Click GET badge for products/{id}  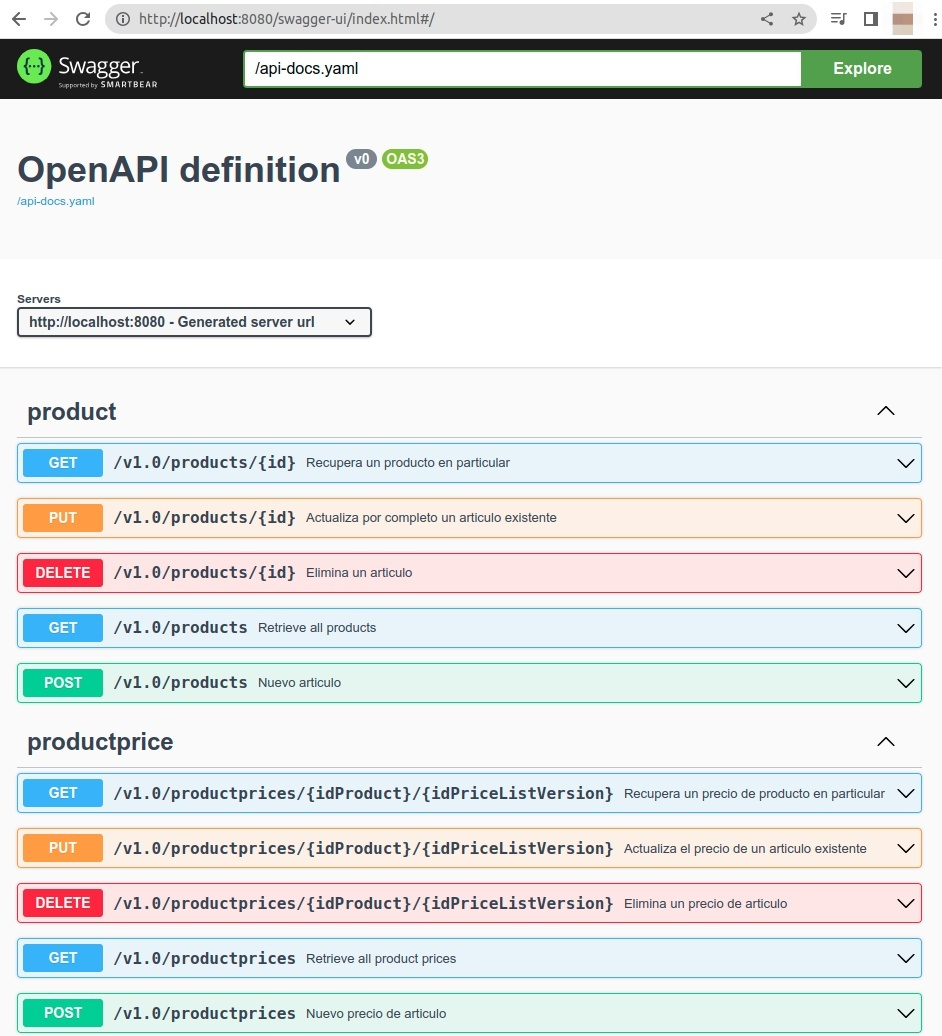(63, 462)
